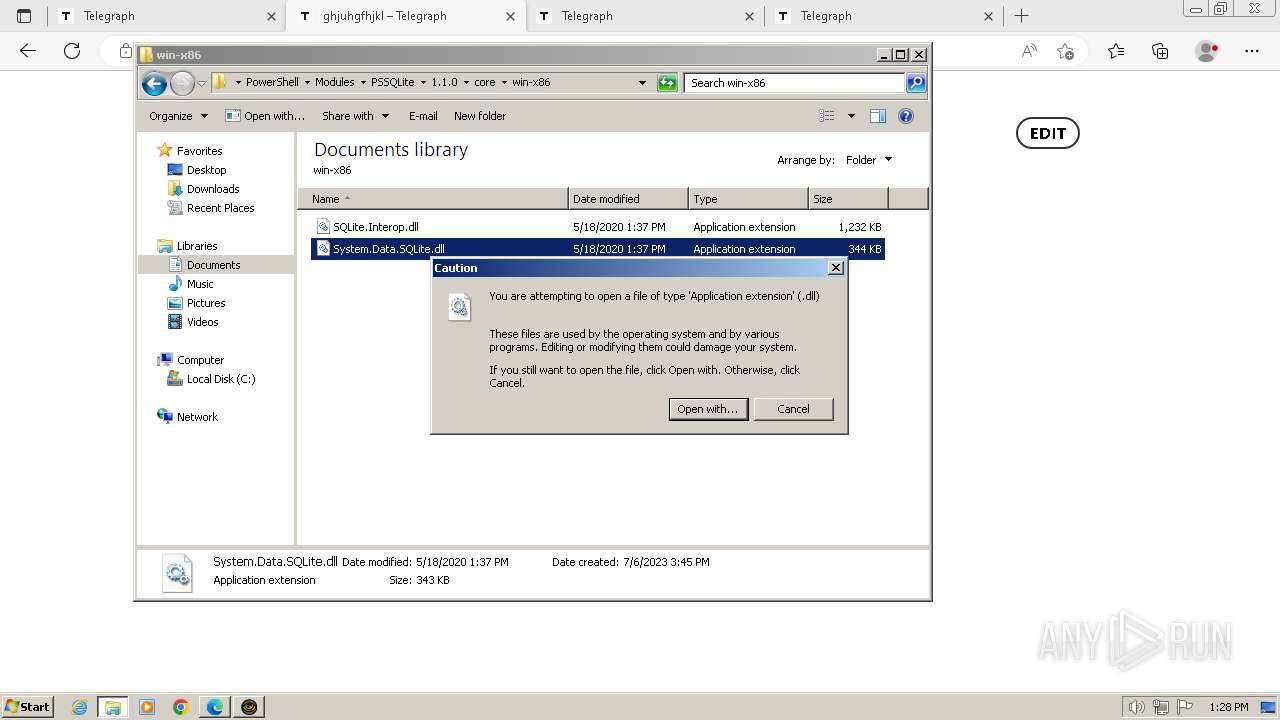
Task: Click the EDIT button on Telegraph page
Action: 1048,133
